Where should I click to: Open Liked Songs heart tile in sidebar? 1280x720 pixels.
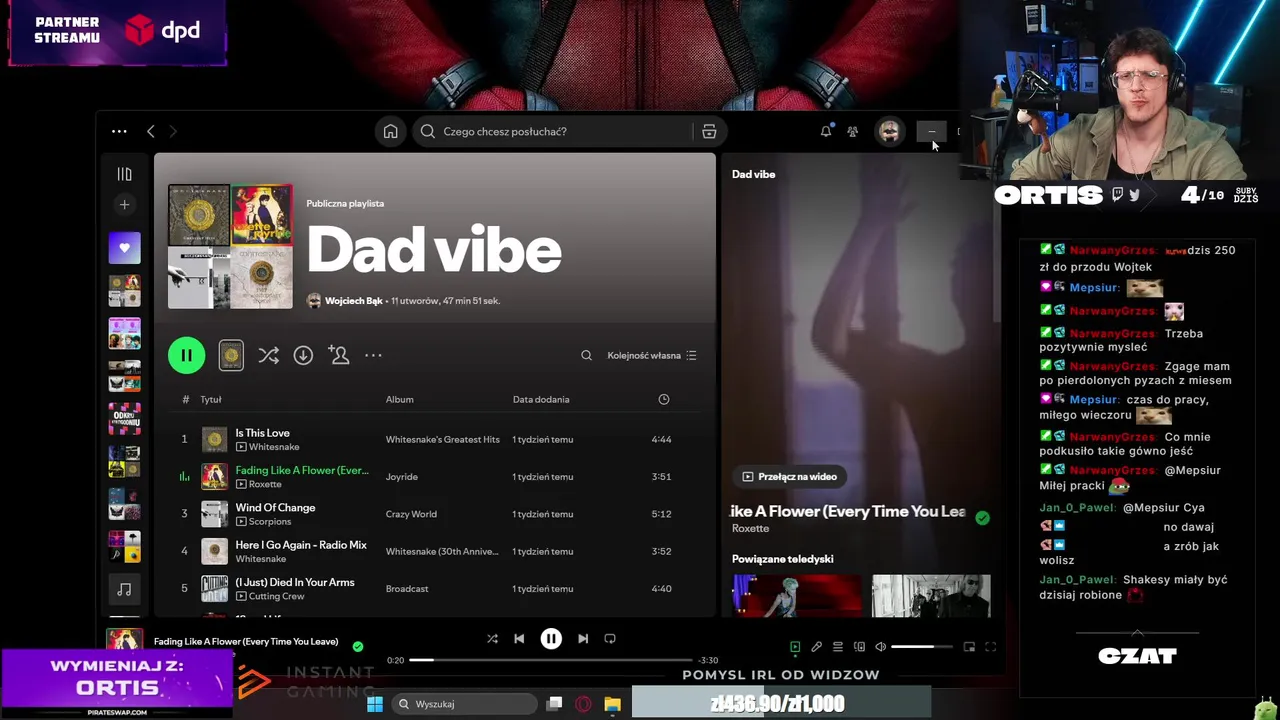click(124, 248)
